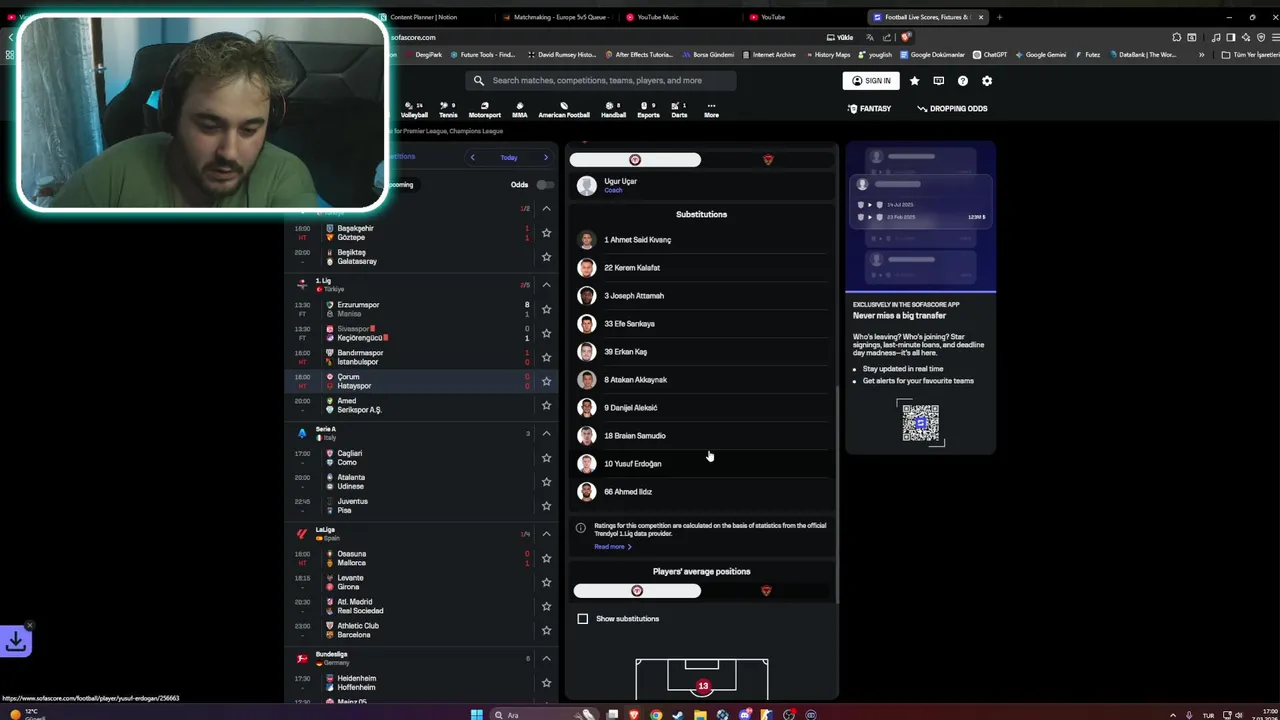Open substitute 3 Joseph Attamah

[701, 296]
